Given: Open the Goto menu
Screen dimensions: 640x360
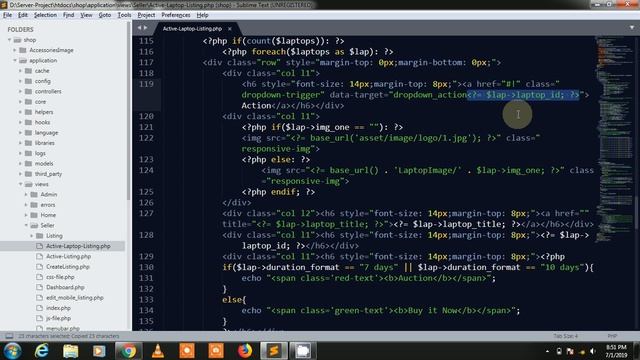Looking at the screenshot, I should tap(104, 15).
